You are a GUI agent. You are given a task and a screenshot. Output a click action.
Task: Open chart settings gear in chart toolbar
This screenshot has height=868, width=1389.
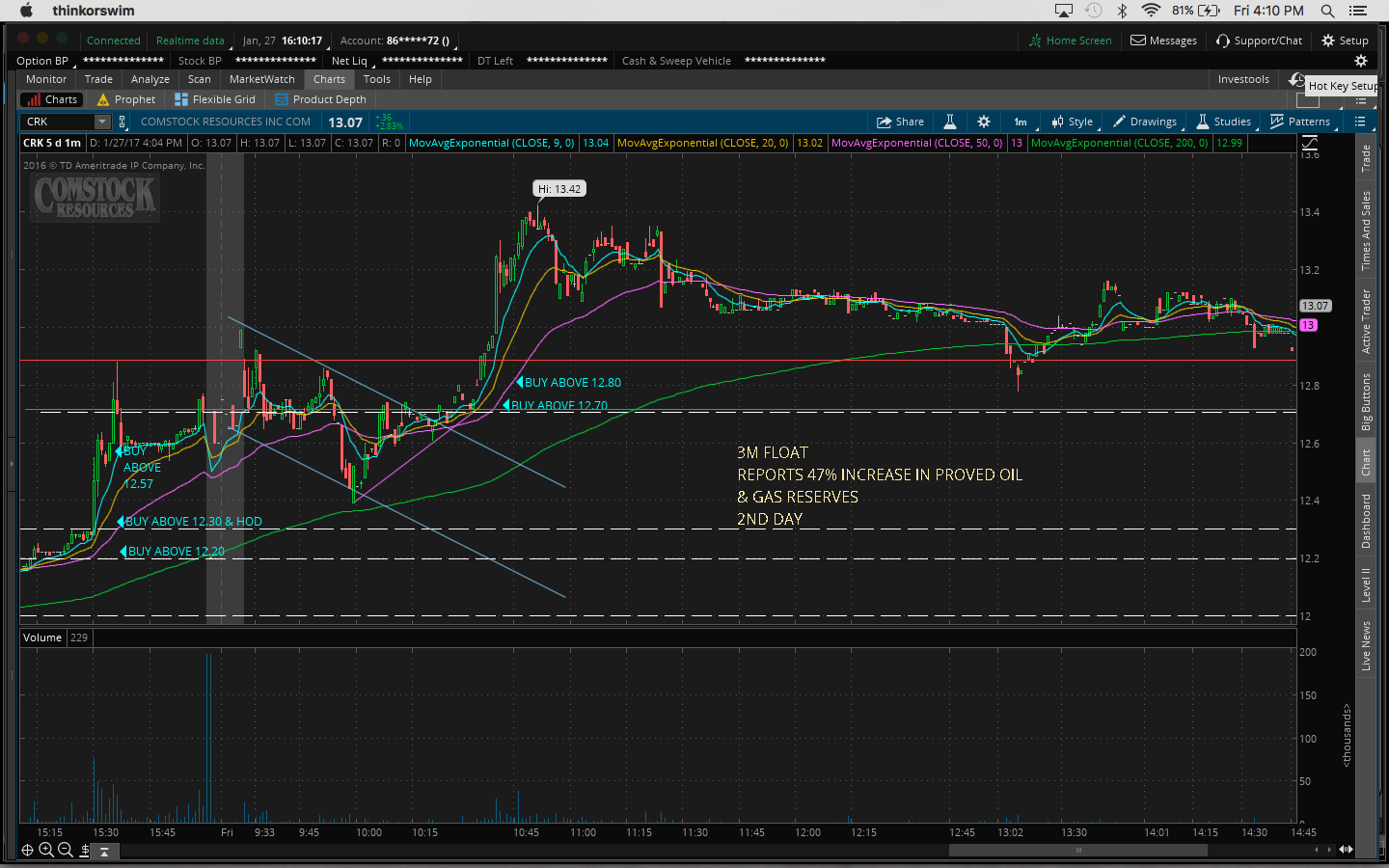point(984,122)
